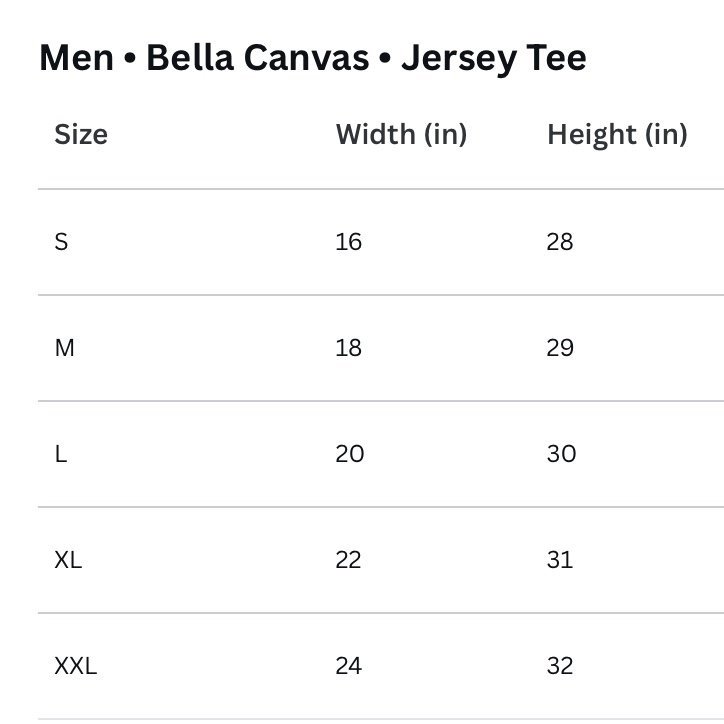
Task: Select the Size column header
Action: point(81,134)
